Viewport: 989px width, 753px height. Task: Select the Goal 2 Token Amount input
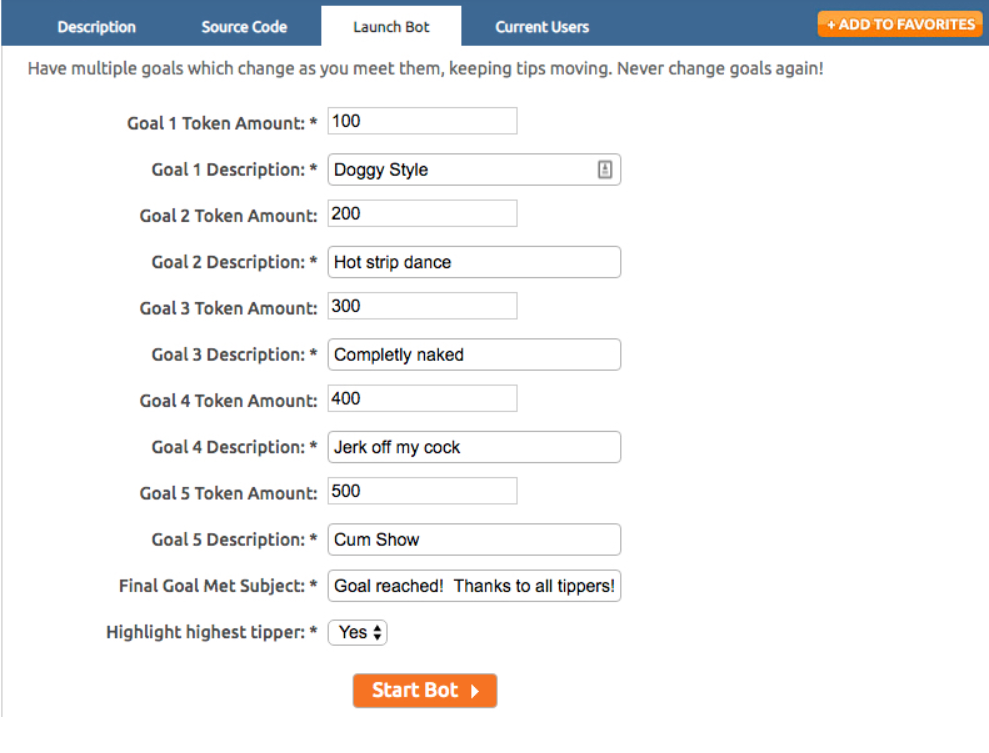pyautogui.click(x=422, y=214)
